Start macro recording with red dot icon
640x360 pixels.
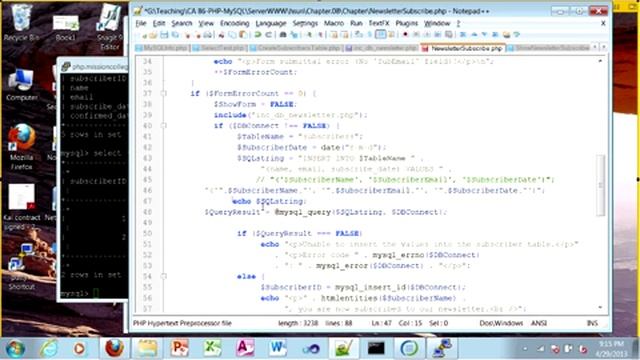[x=404, y=35]
